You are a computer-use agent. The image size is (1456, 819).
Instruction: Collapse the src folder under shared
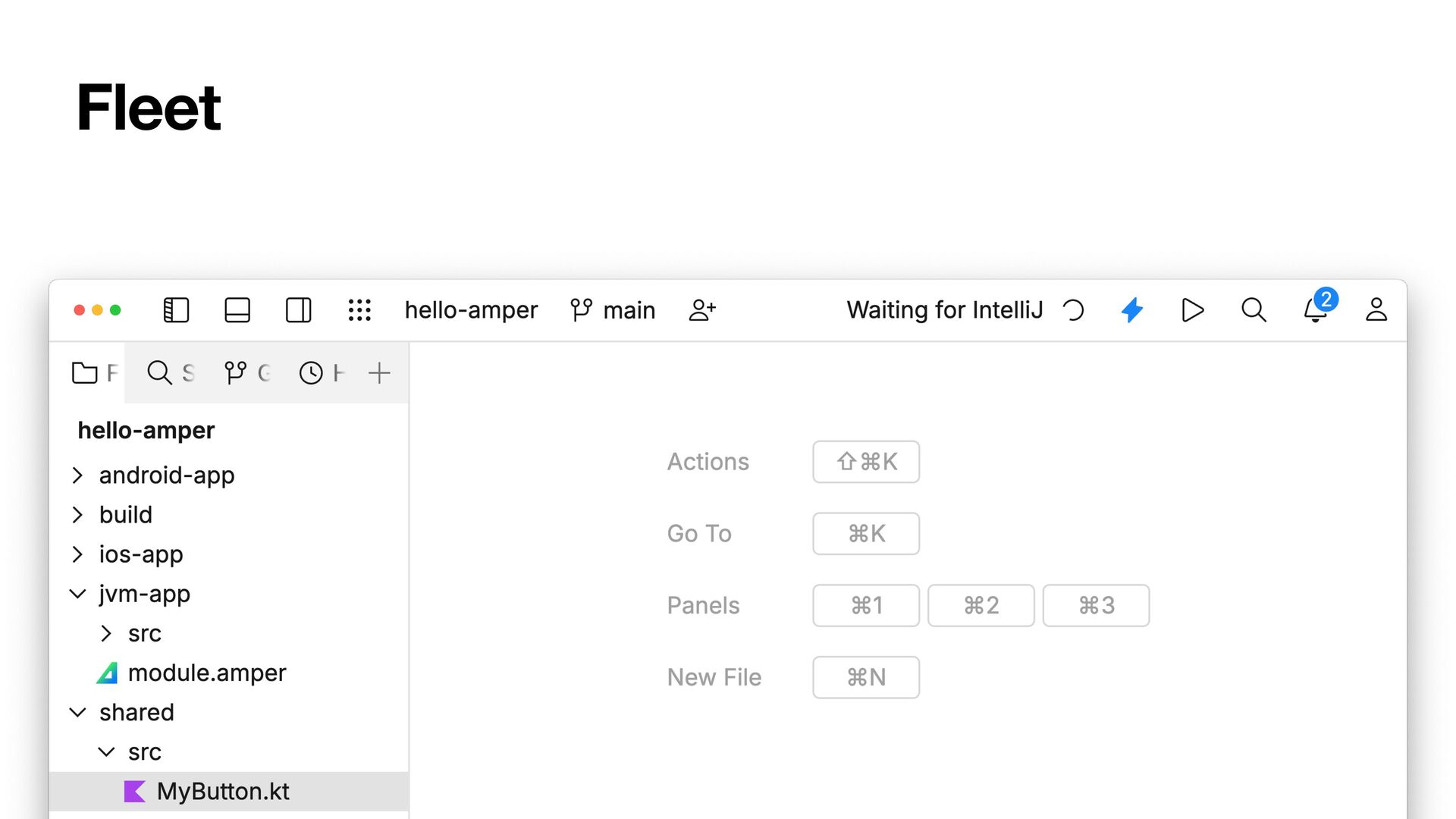(106, 752)
